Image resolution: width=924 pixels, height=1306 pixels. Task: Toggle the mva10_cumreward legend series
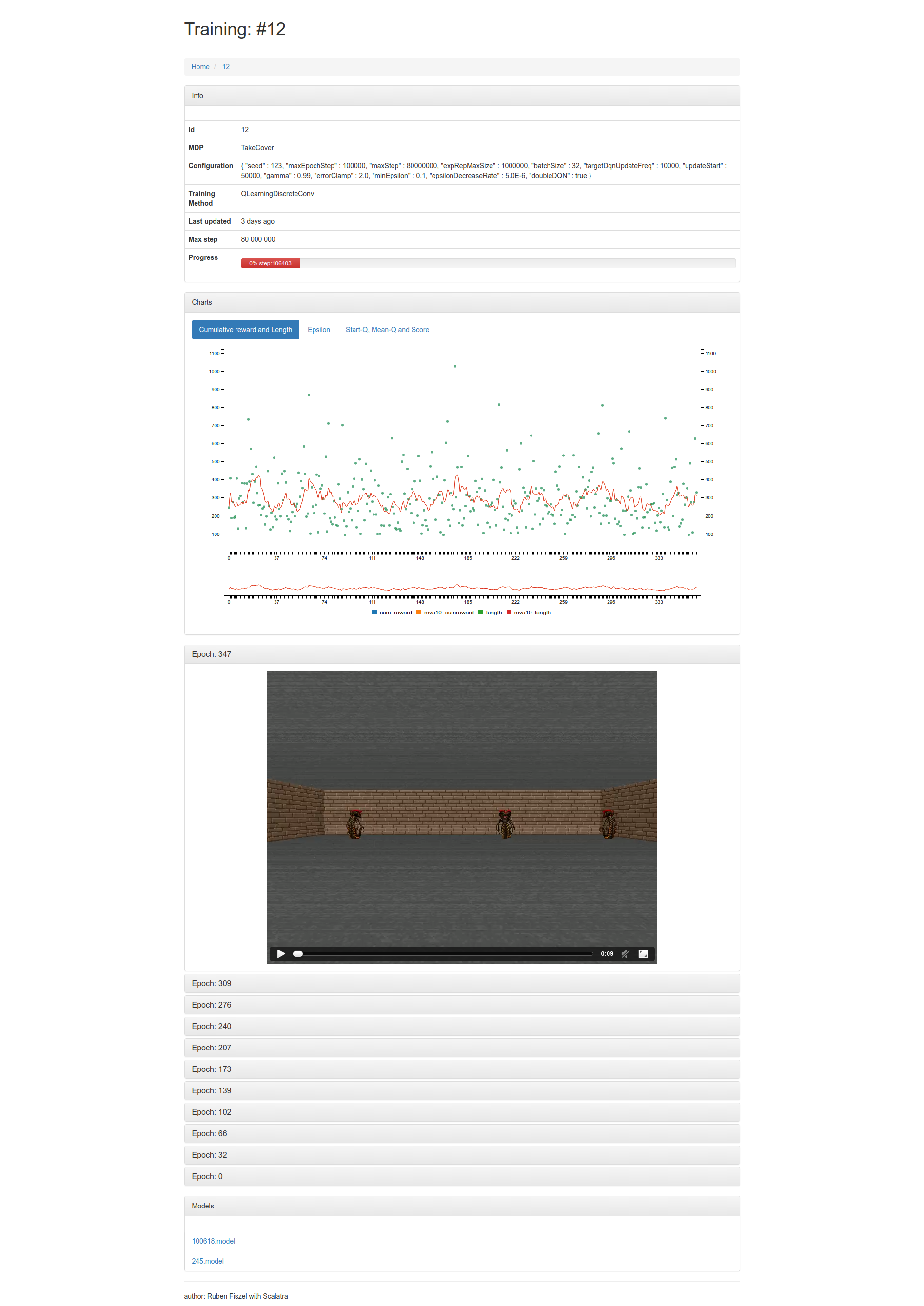point(445,613)
